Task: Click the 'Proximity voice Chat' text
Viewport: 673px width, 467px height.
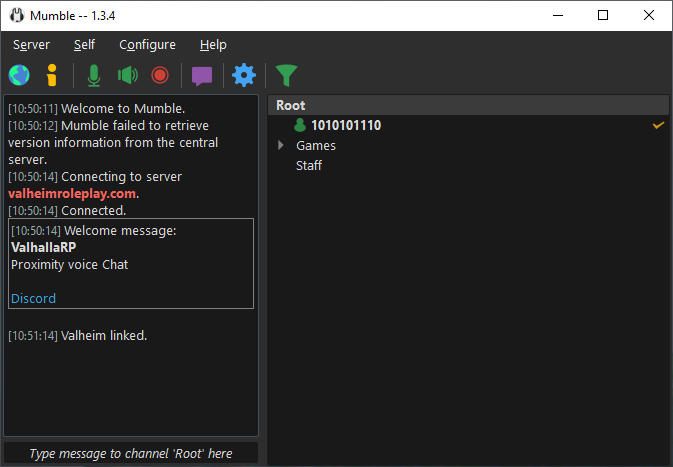Action: [x=70, y=264]
